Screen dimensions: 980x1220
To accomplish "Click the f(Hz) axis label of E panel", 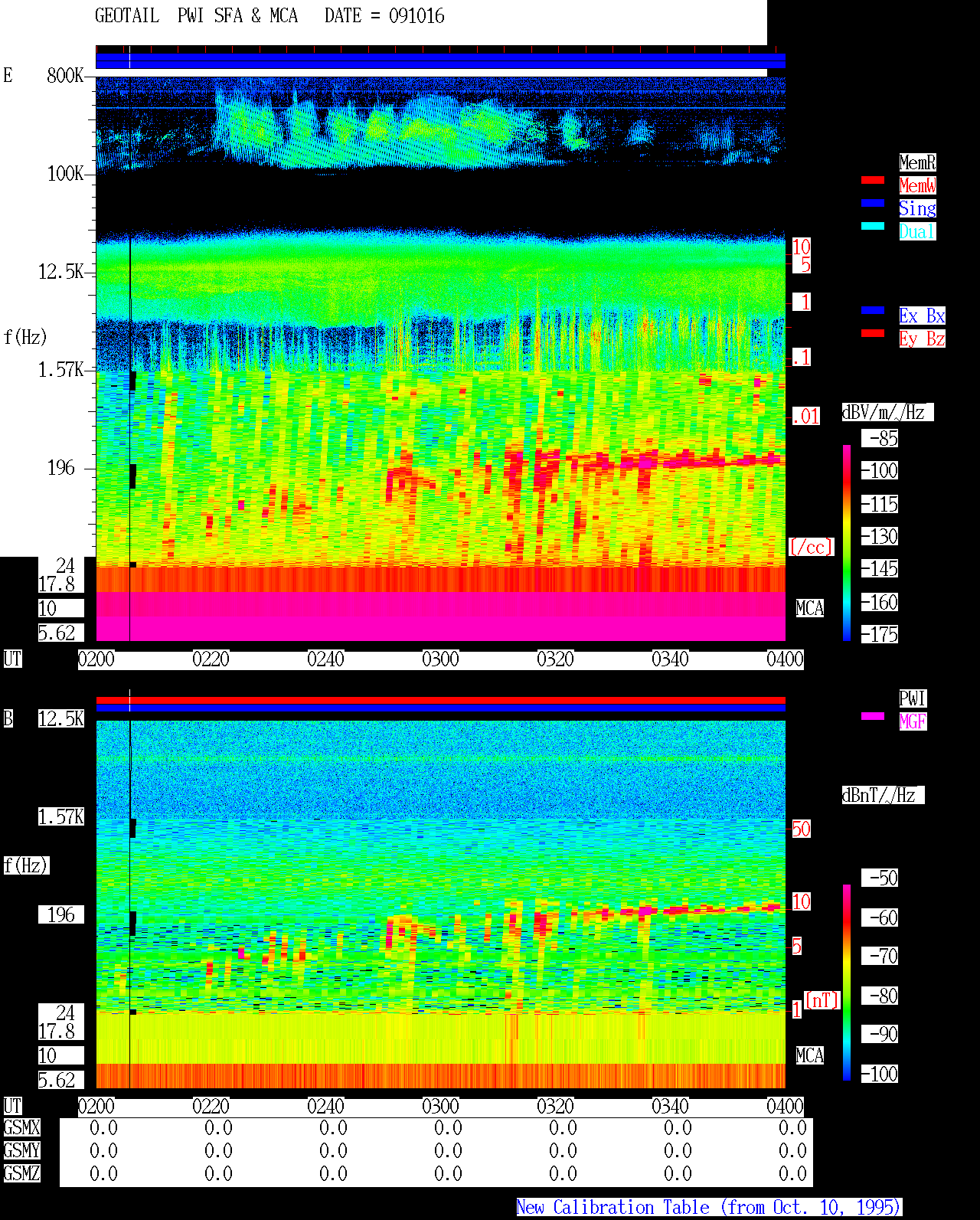I will pyautogui.click(x=25, y=337).
